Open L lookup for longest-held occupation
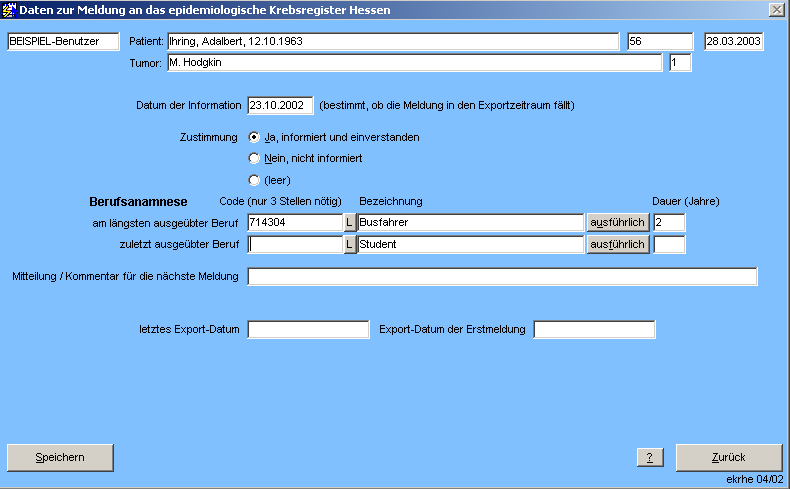Image resolution: width=790 pixels, height=489 pixels. (x=350, y=222)
